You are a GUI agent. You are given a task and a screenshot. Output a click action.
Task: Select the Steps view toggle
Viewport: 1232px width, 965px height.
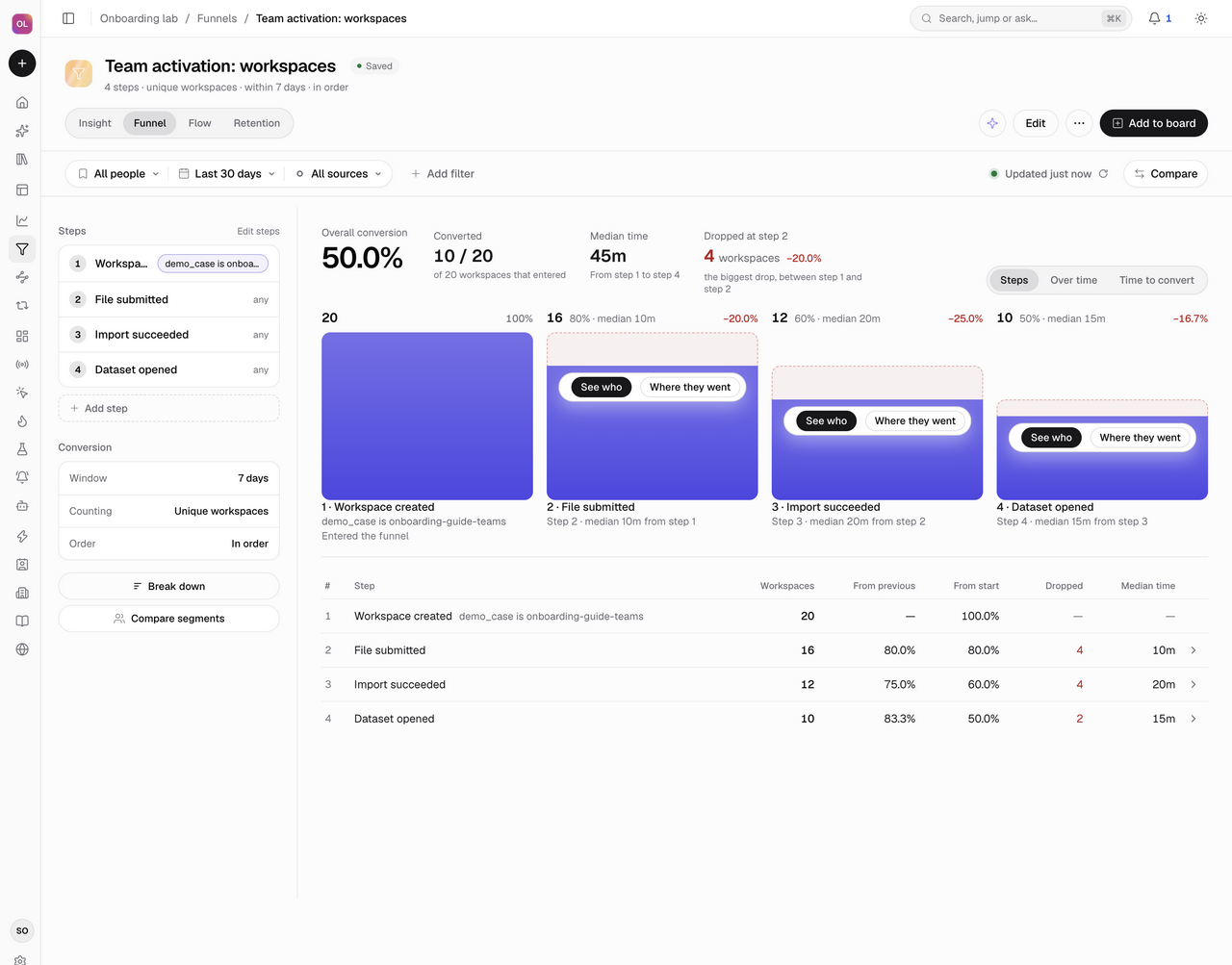[1014, 280]
